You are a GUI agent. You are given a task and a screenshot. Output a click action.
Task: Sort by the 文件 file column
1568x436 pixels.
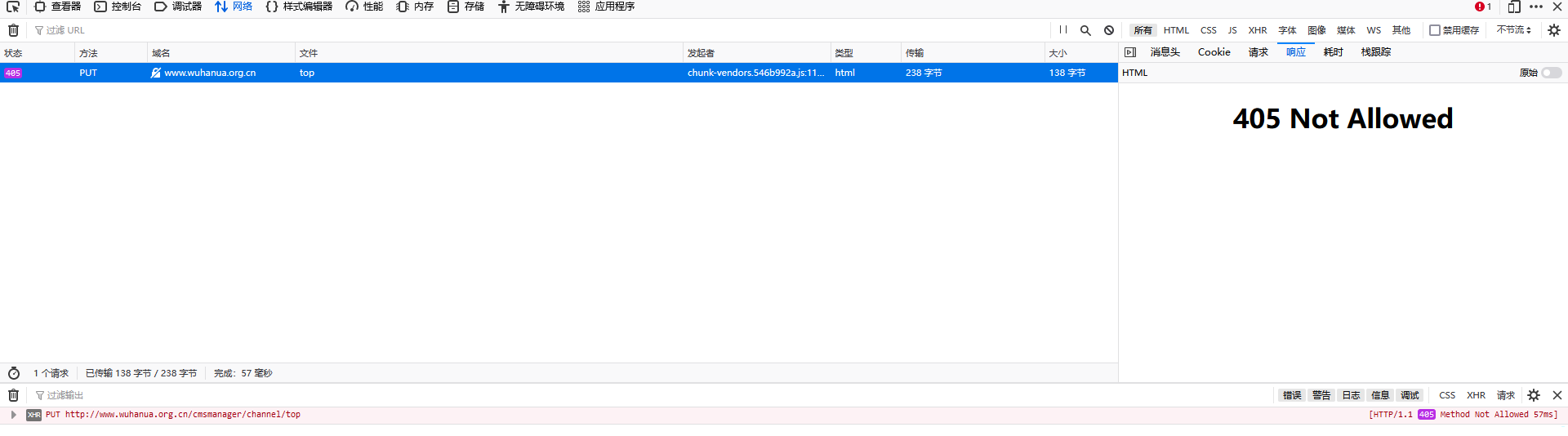pos(489,53)
